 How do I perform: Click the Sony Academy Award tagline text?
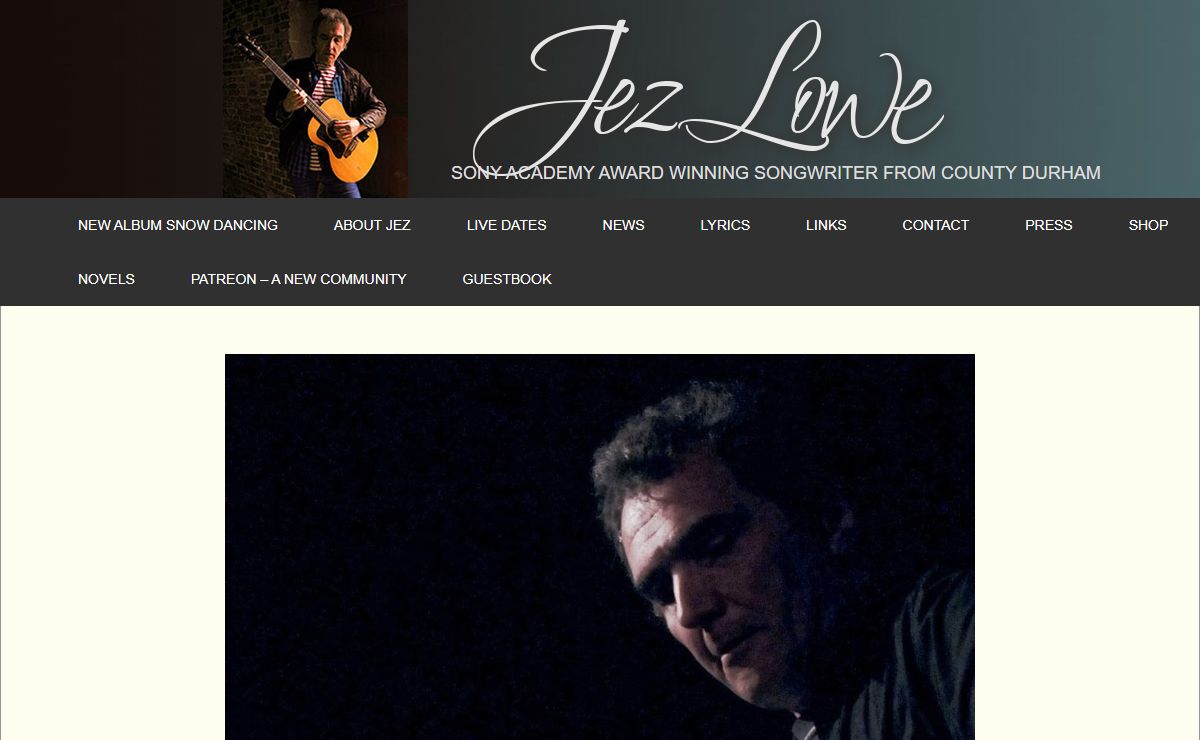(x=775, y=173)
